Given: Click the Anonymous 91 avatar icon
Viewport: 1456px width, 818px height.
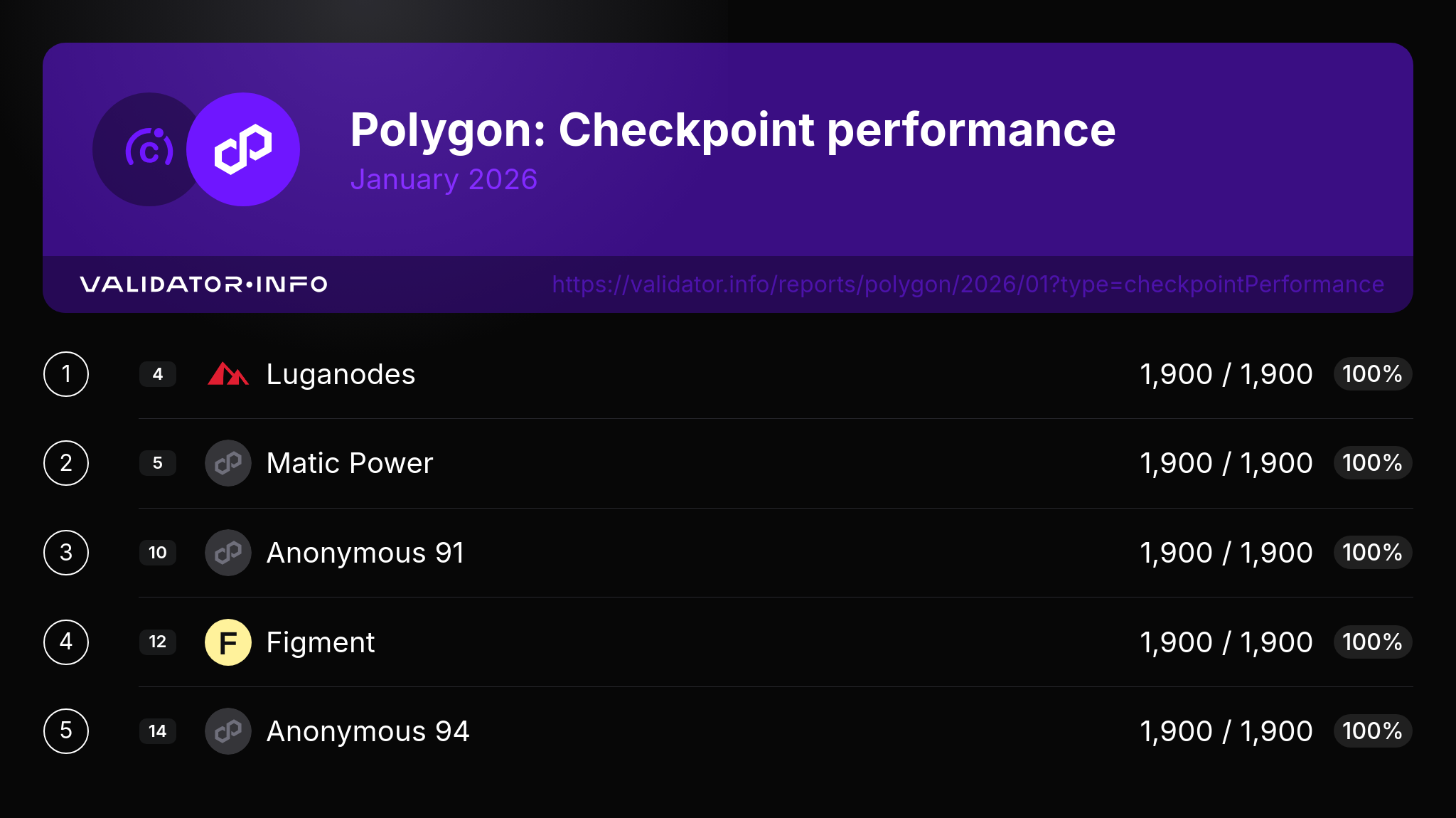Looking at the screenshot, I should [227, 553].
